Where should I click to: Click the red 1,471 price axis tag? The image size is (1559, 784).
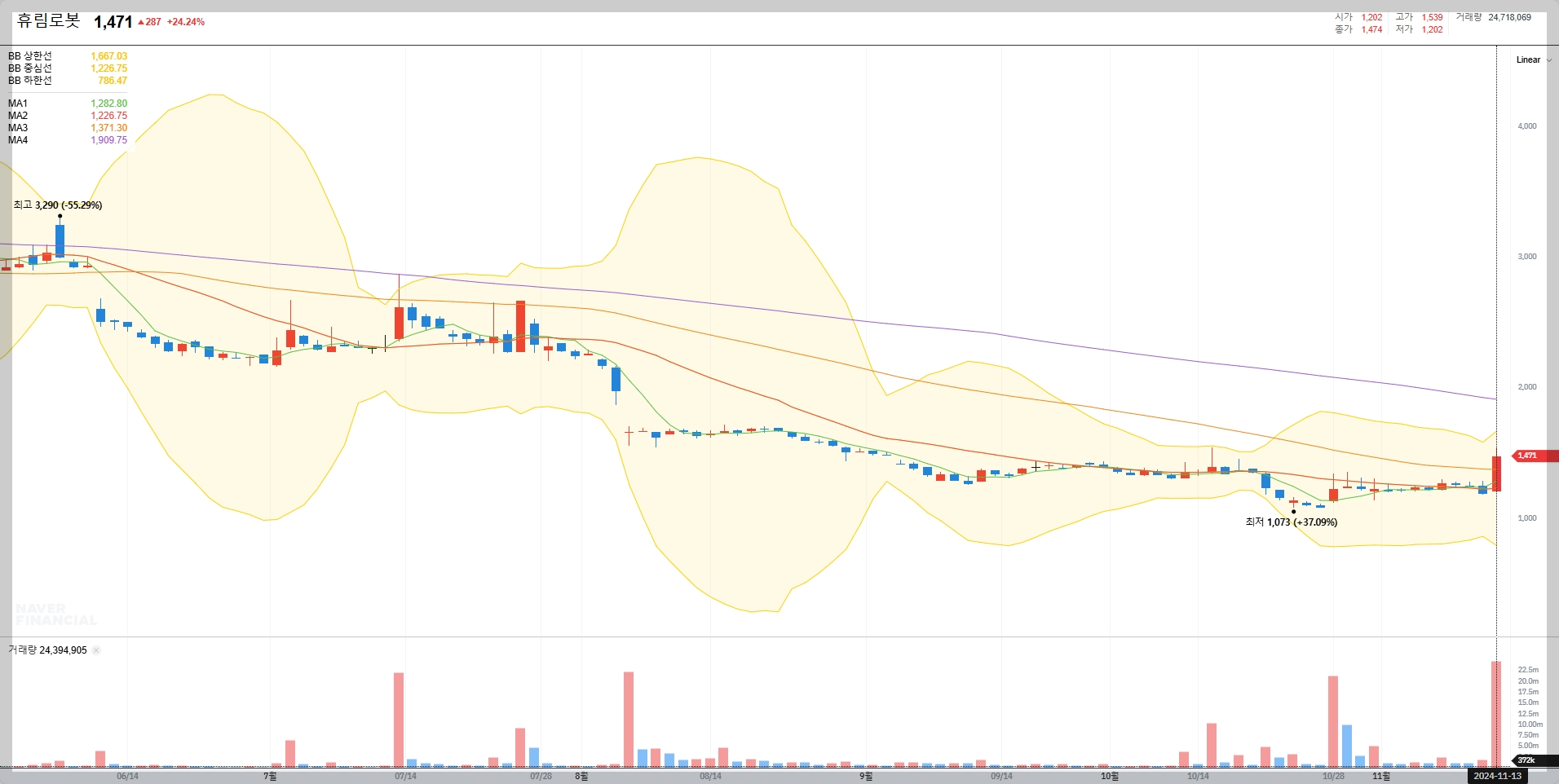(x=1535, y=456)
